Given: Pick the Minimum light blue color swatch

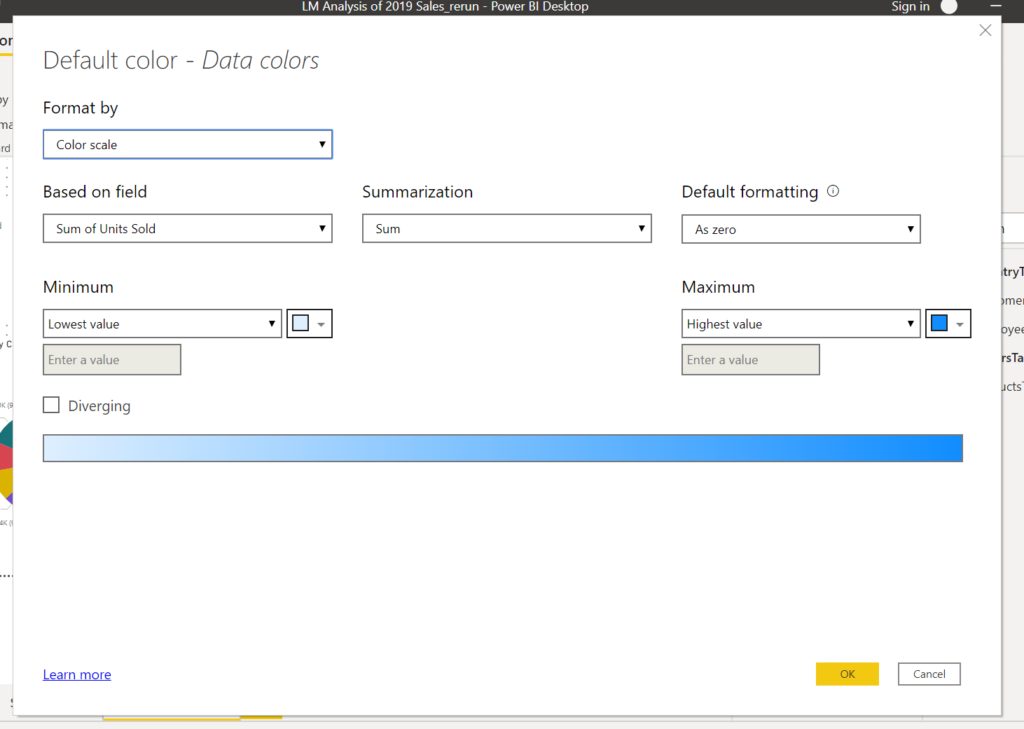Looking at the screenshot, I should tap(300, 324).
